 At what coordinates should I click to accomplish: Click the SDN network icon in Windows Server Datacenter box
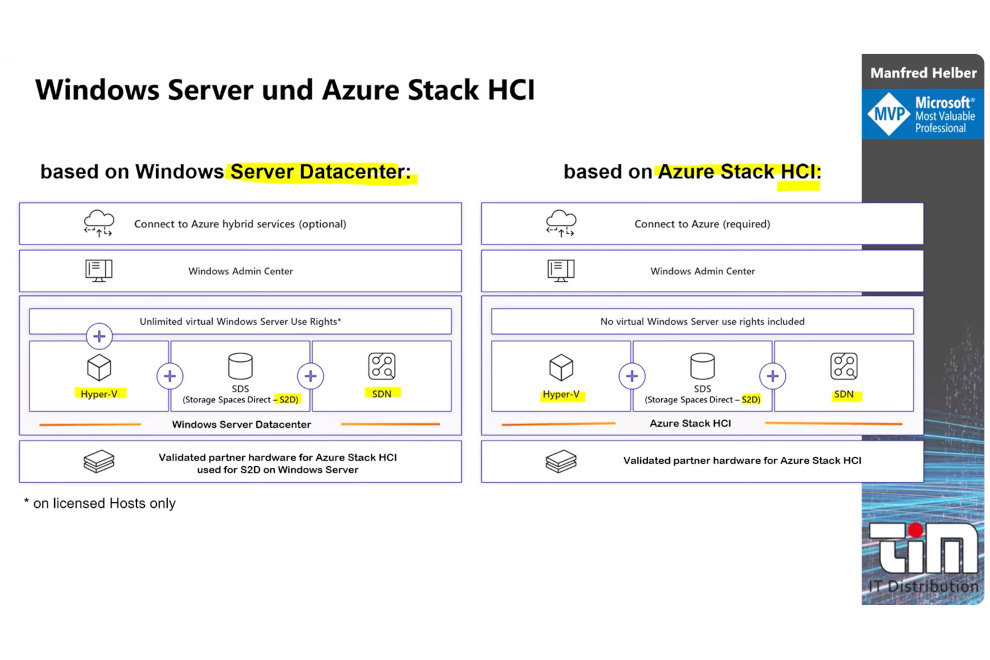pyautogui.click(x=382, y=366)
